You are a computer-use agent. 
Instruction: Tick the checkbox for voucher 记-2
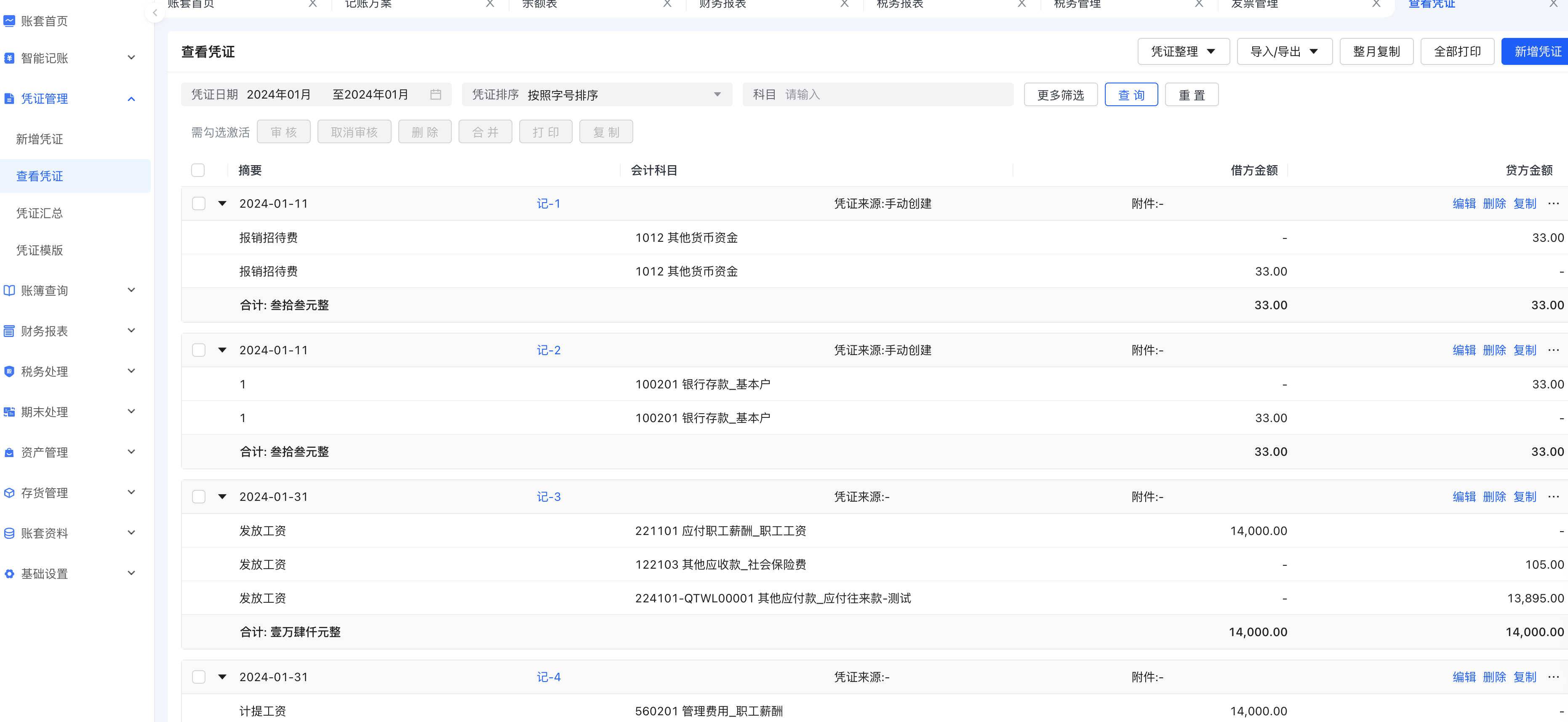198,350
